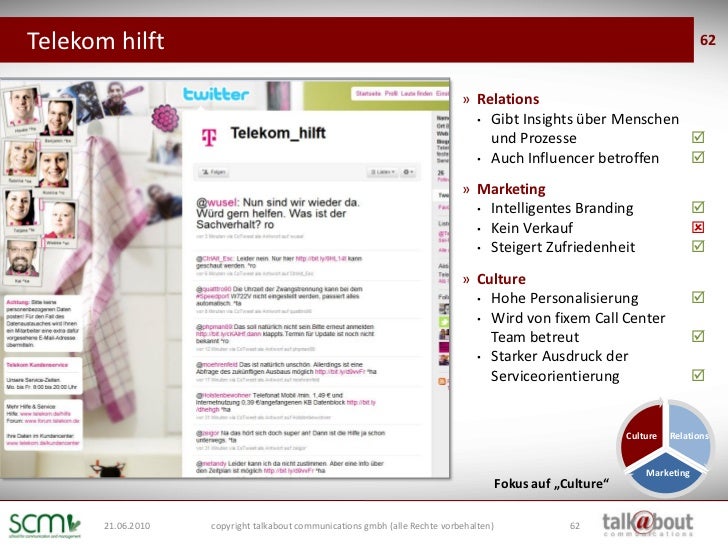This screenshot has height=546, width=728.
Task: Click the @moehrenfeld mention
Action: point(216,364)
